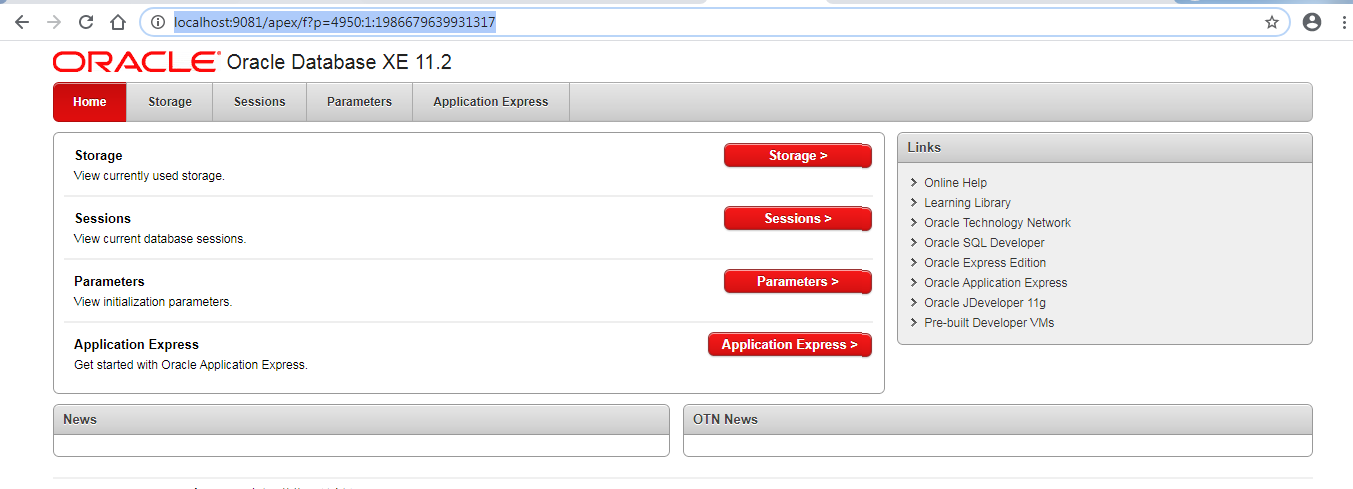Click 'View initialization parameters.' text

[153, 302]
